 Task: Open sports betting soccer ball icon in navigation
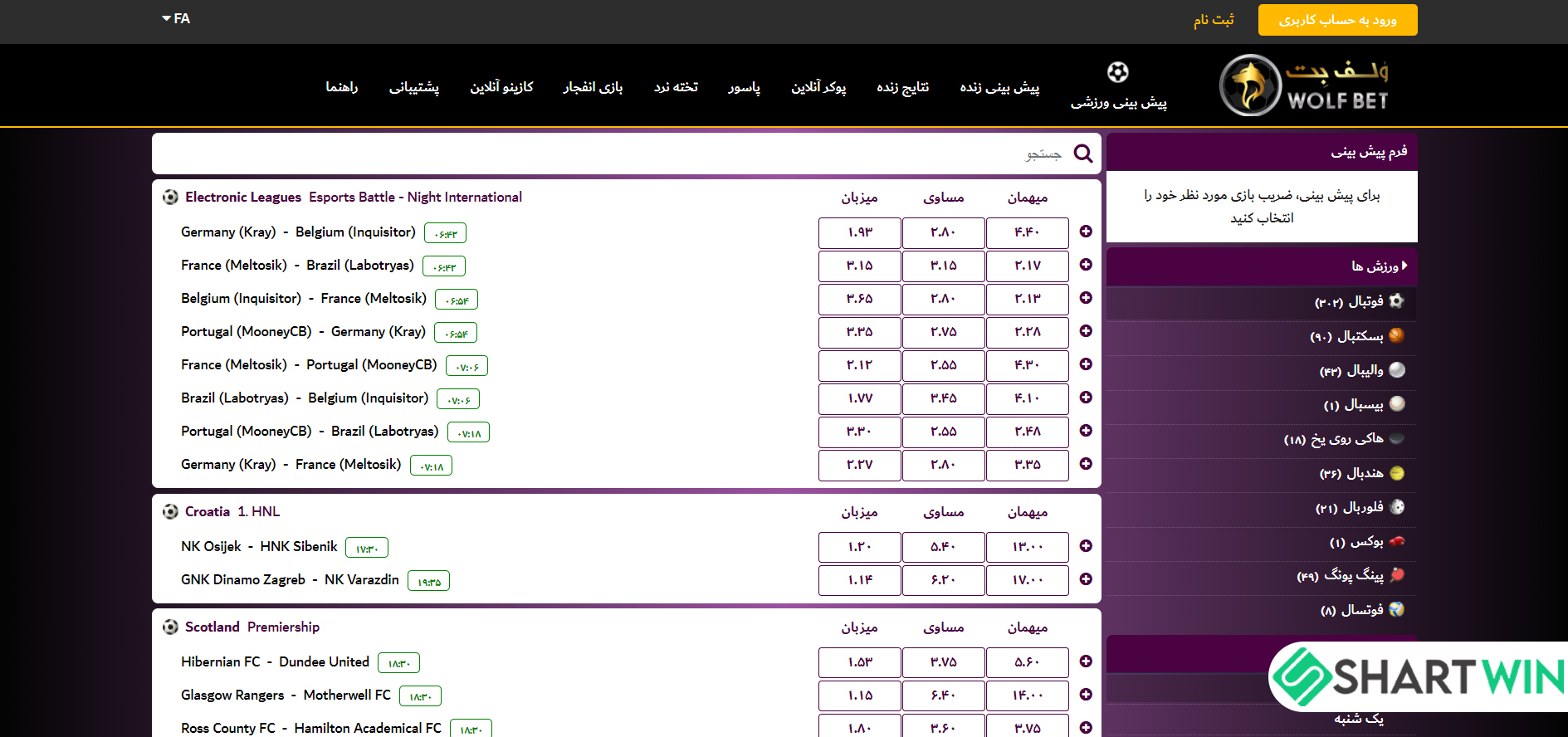tap(1118, 72)
